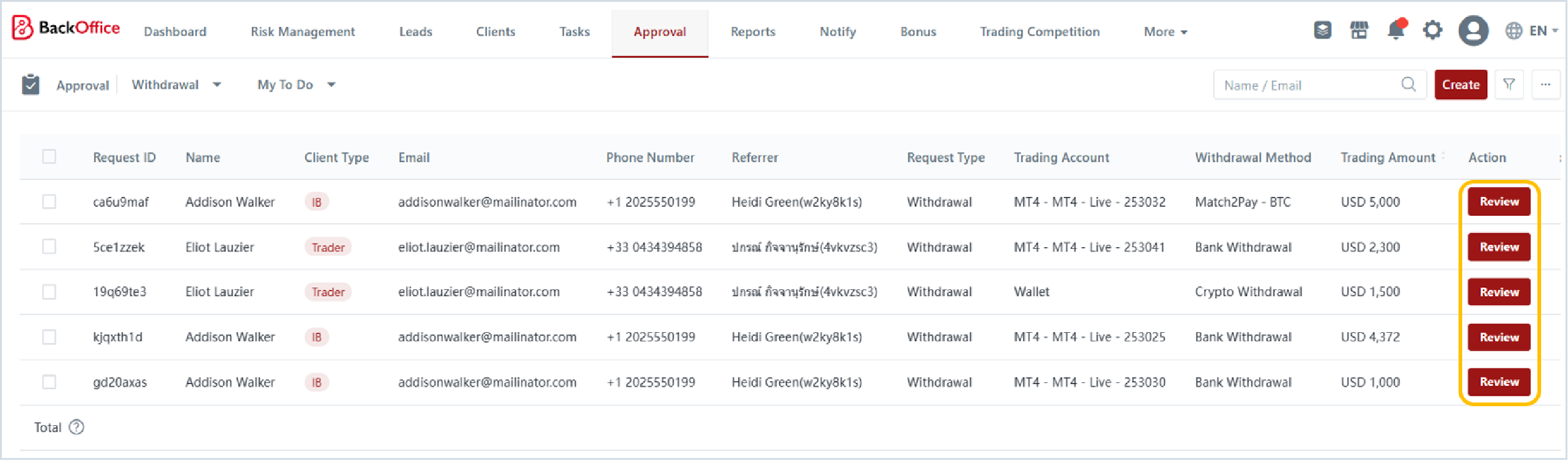Open the Trading Competition tab
Viewport: 1568px width, 460px height.
point(1039,32)
